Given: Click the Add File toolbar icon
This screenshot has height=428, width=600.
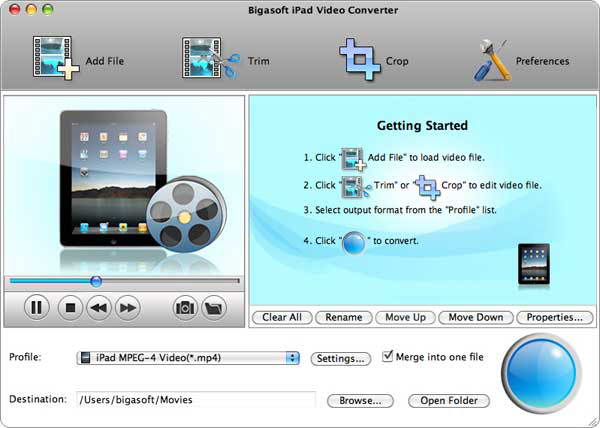Looking at the screenshot, I should [x=56, y=58].
